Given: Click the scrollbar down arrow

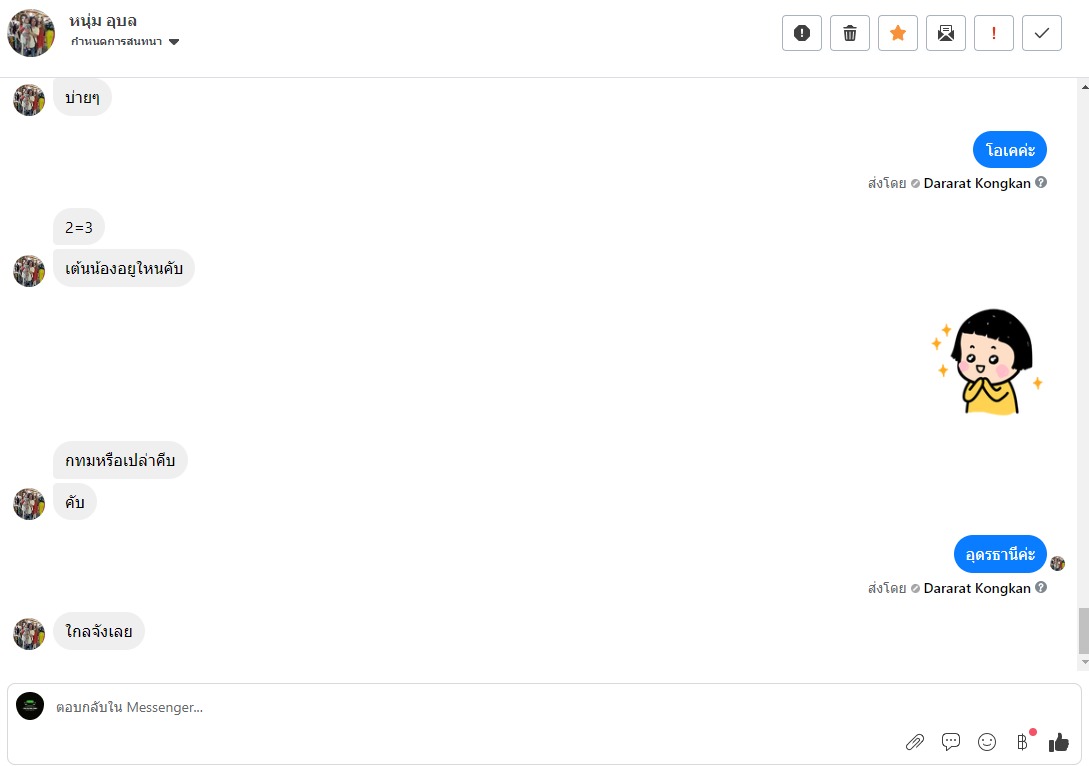Looking at the screenshot, I should tap(1083, 663).
